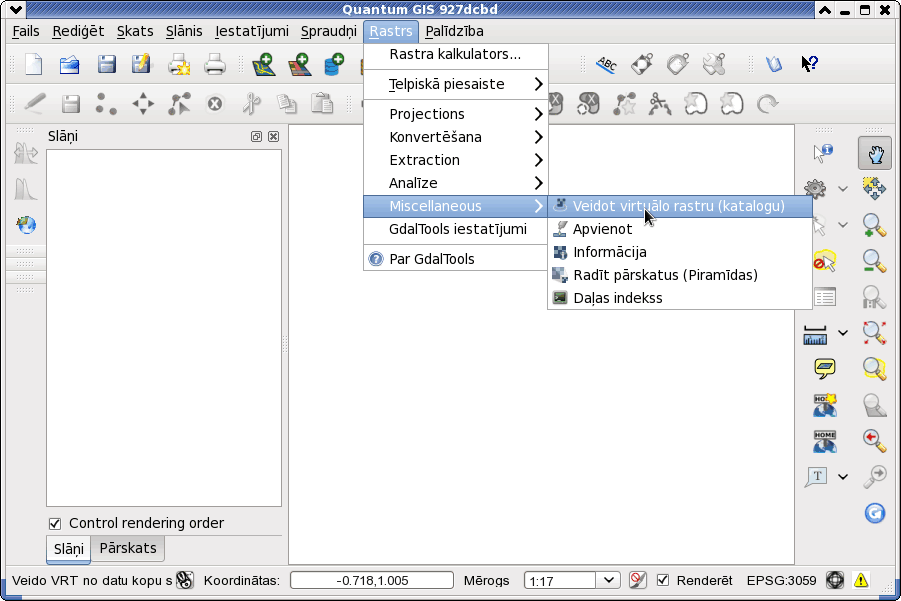Viewport: 901px width, 601px height.
Task: Click the New Project blank page icon
Action: [33, 64]
